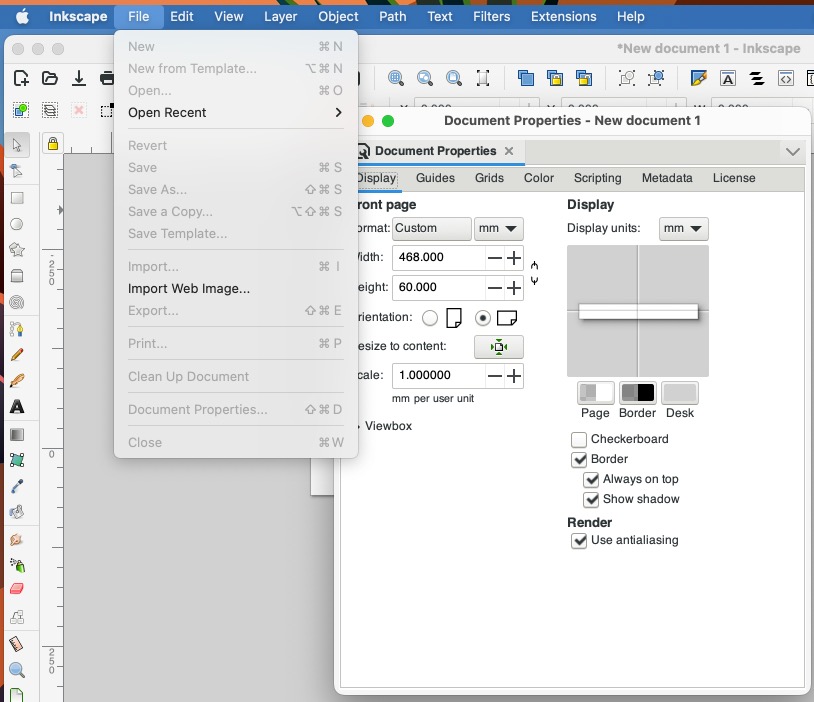Expand the Open Recent submenu
The width and height of the screenshot is (814, 702).
point(235,113)
